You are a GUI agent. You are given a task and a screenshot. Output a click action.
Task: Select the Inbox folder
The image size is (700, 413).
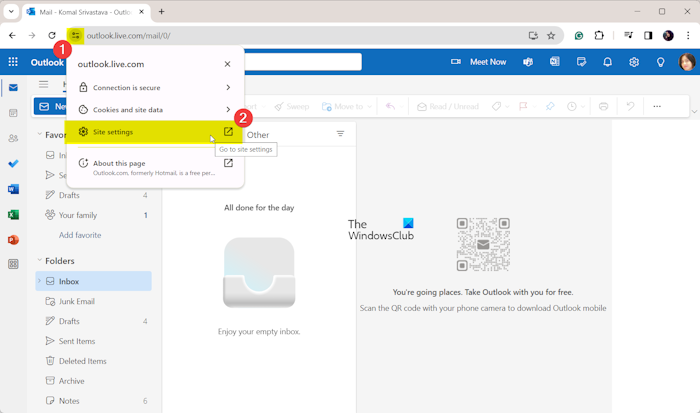coord(93,281)
